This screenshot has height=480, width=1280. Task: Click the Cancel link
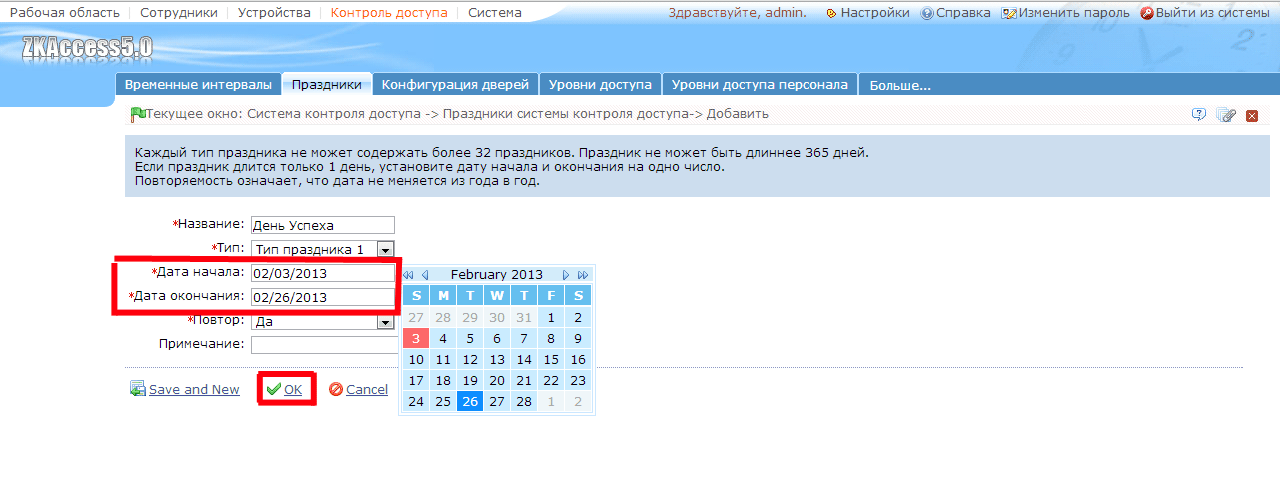[x=367, y=390]
